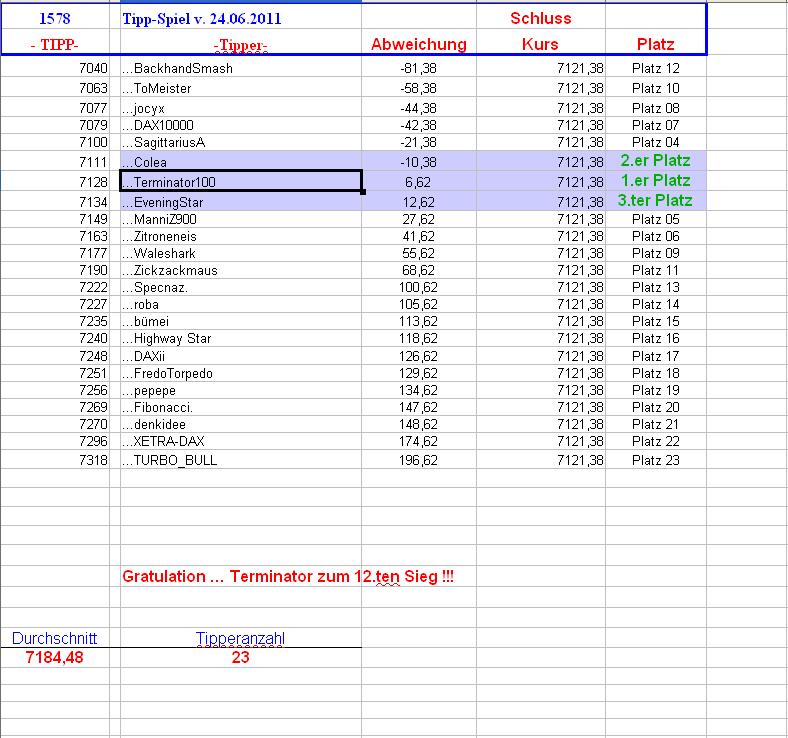Click on the SagittariusA cell
The height and width of the screenshot is (738, 788).
click(241, 142)
